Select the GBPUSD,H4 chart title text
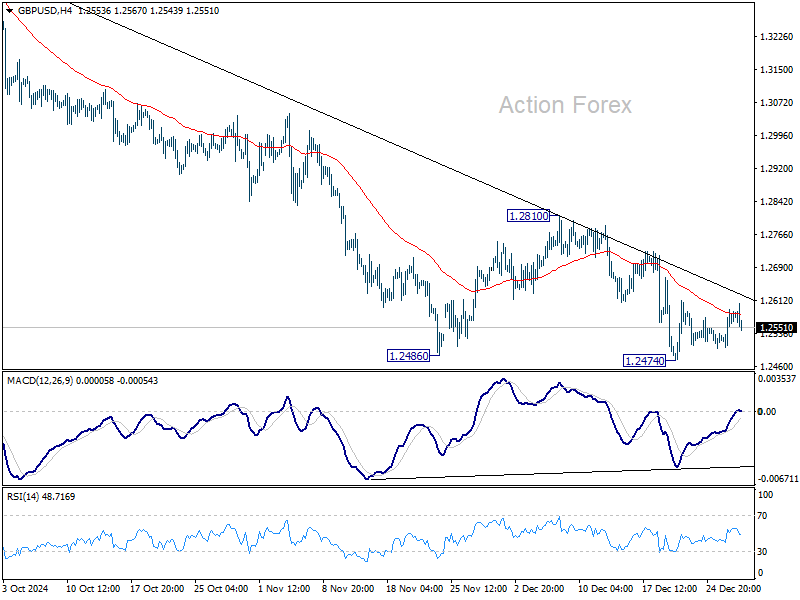Image resolution: width=800 pixels, height=600 pixels. [45, 11]
